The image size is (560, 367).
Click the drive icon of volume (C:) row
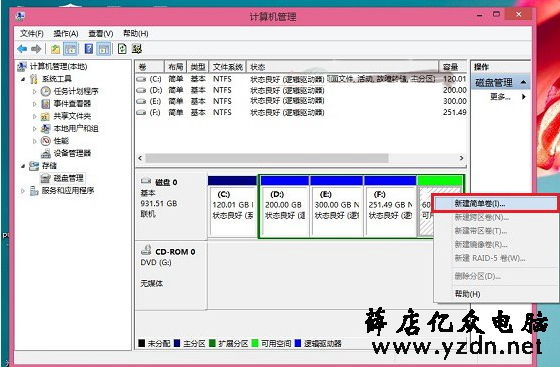[x=141, y=79]
